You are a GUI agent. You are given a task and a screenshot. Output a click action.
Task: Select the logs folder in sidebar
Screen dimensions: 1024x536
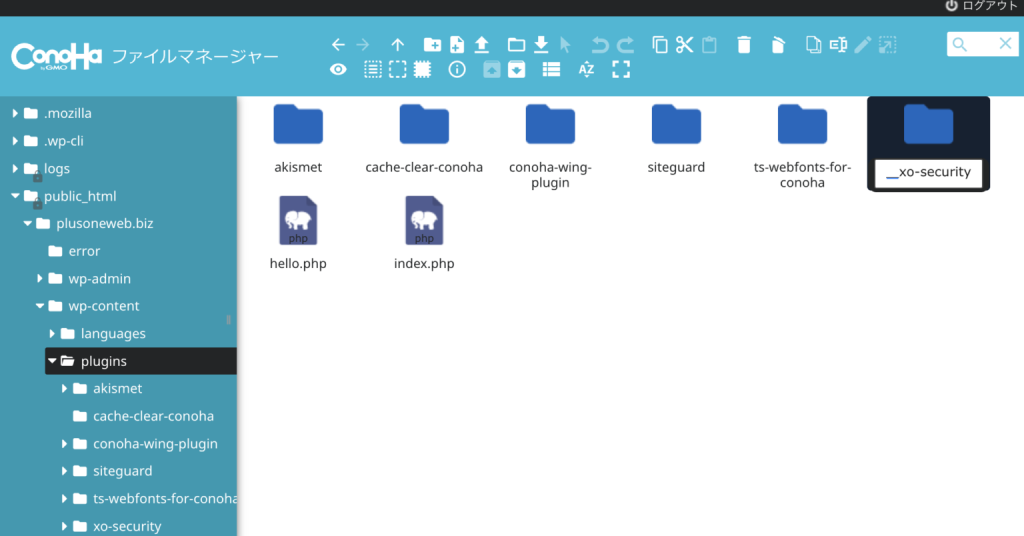click(x=56, y=169)
